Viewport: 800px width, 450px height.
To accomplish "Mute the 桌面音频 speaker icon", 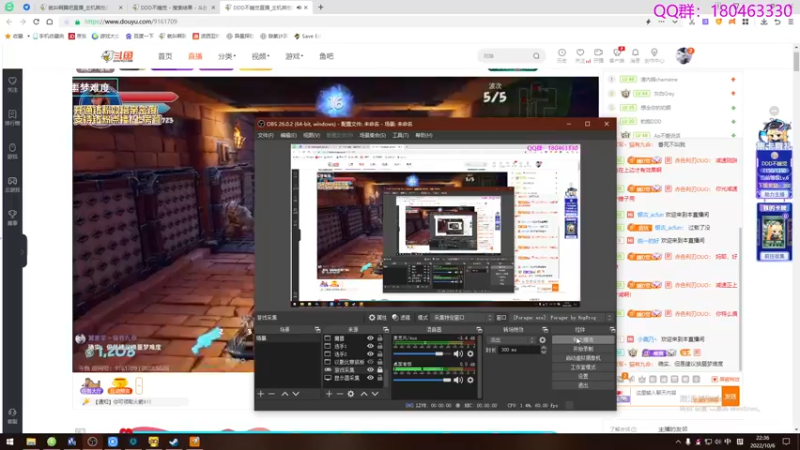I will pos(458,380).
